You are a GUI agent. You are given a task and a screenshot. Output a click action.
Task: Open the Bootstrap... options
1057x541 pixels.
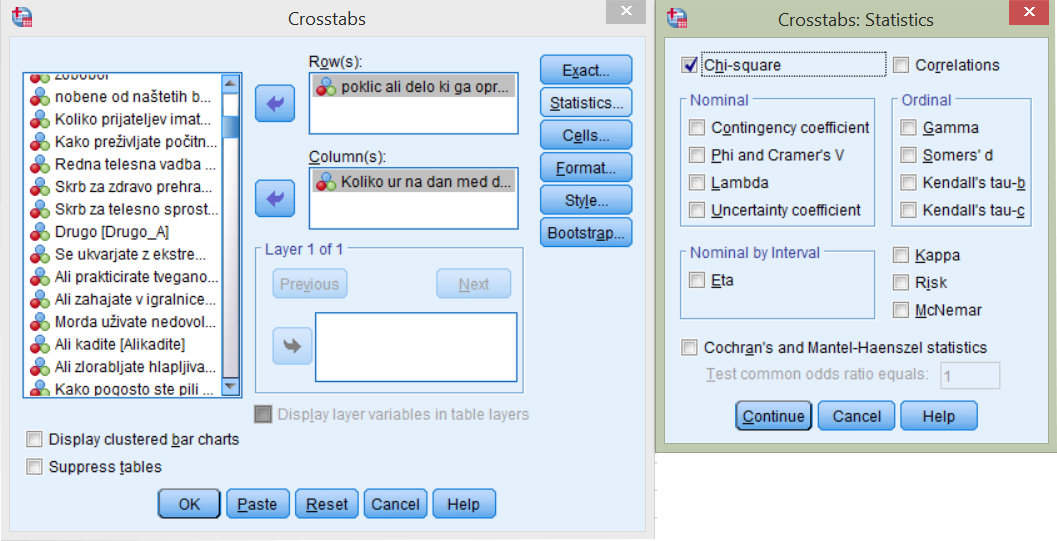(586, 233)
